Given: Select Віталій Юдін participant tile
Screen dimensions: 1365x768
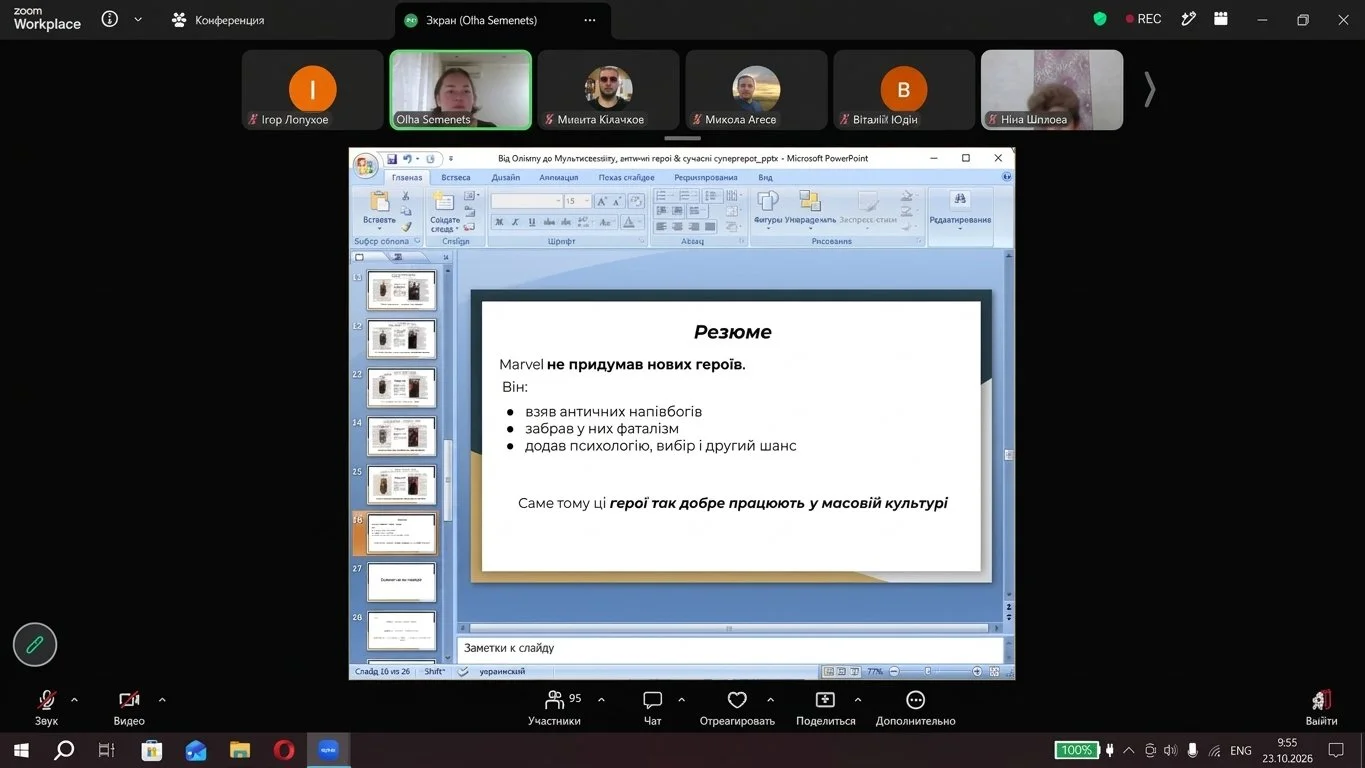Looking at the screenshot, I should 904,90.
